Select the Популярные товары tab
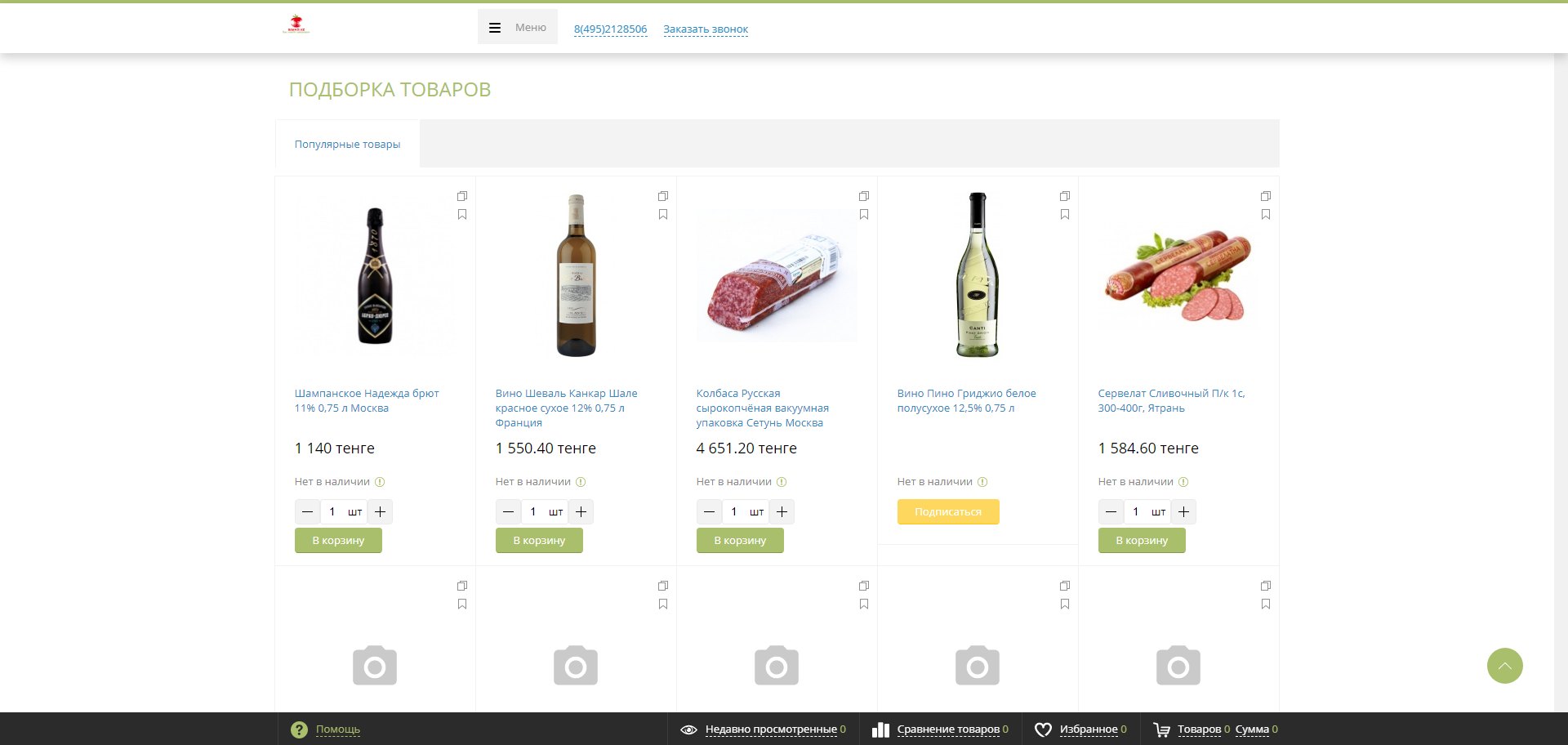The width and height of the screenshot is (1568, 745). pos(347,144)
